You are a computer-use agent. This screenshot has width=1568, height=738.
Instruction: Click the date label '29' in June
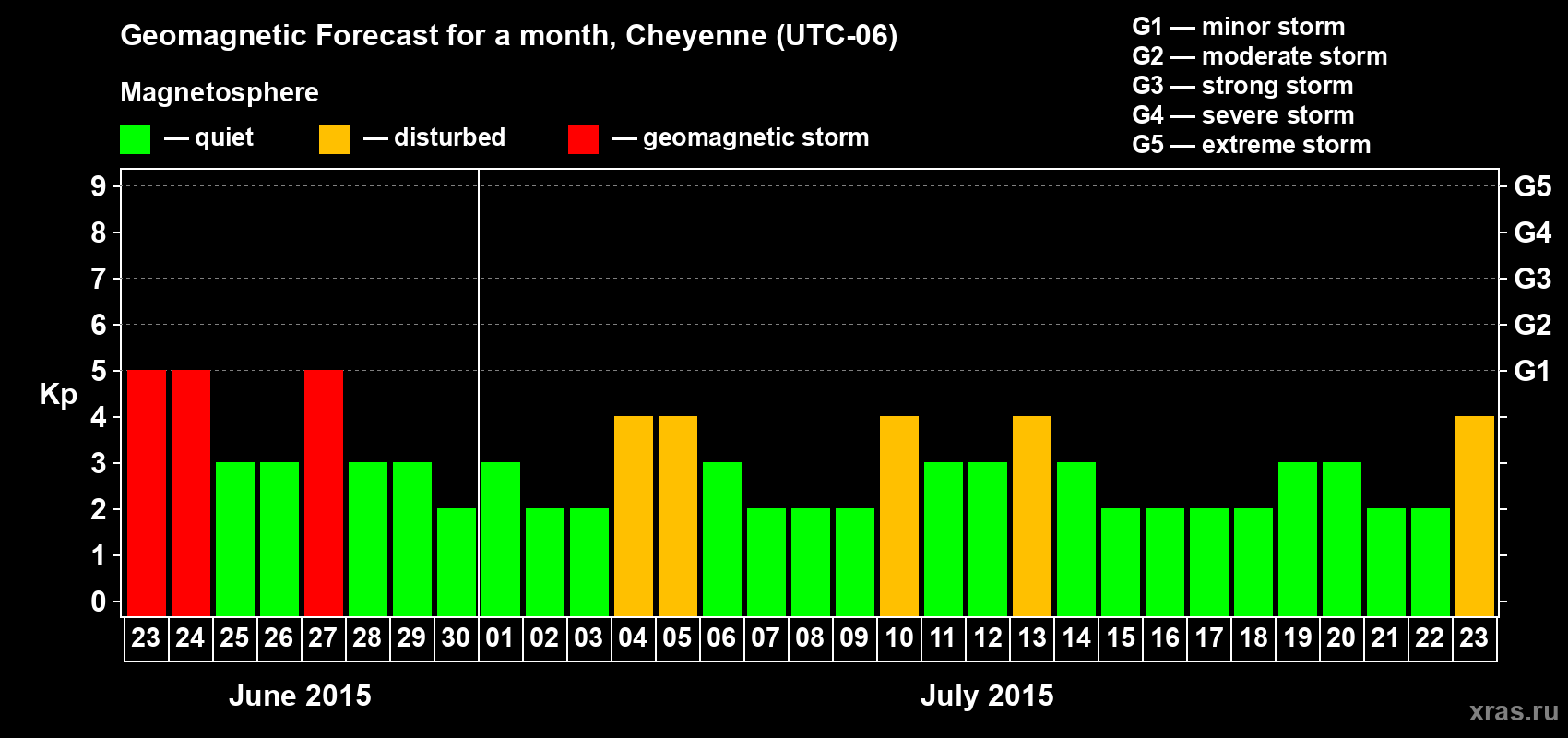pyautogui.click(x=411, y=638)
